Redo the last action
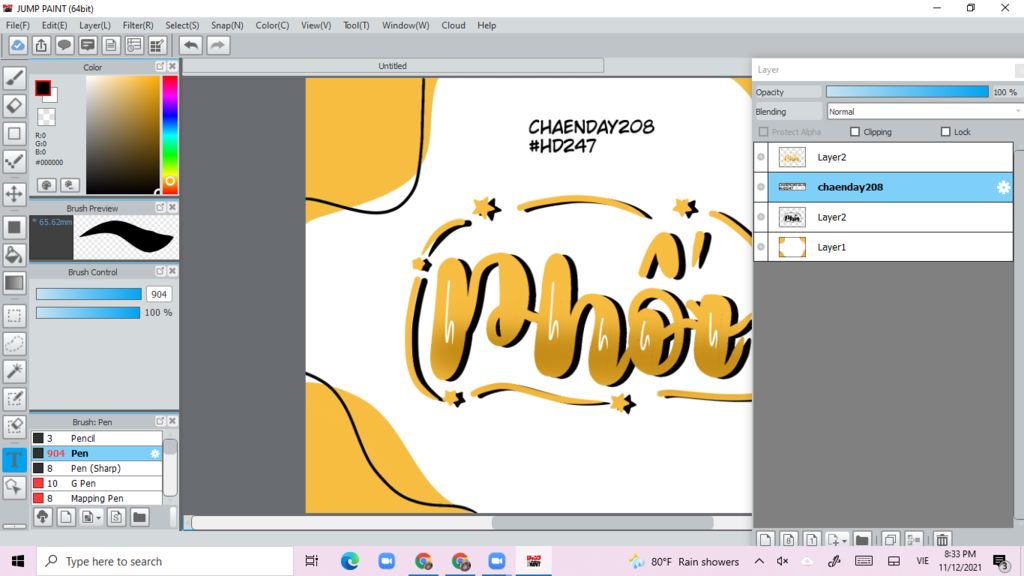Image resolution: width=1024 pixels, height=576 pixels. pos(218,45)
